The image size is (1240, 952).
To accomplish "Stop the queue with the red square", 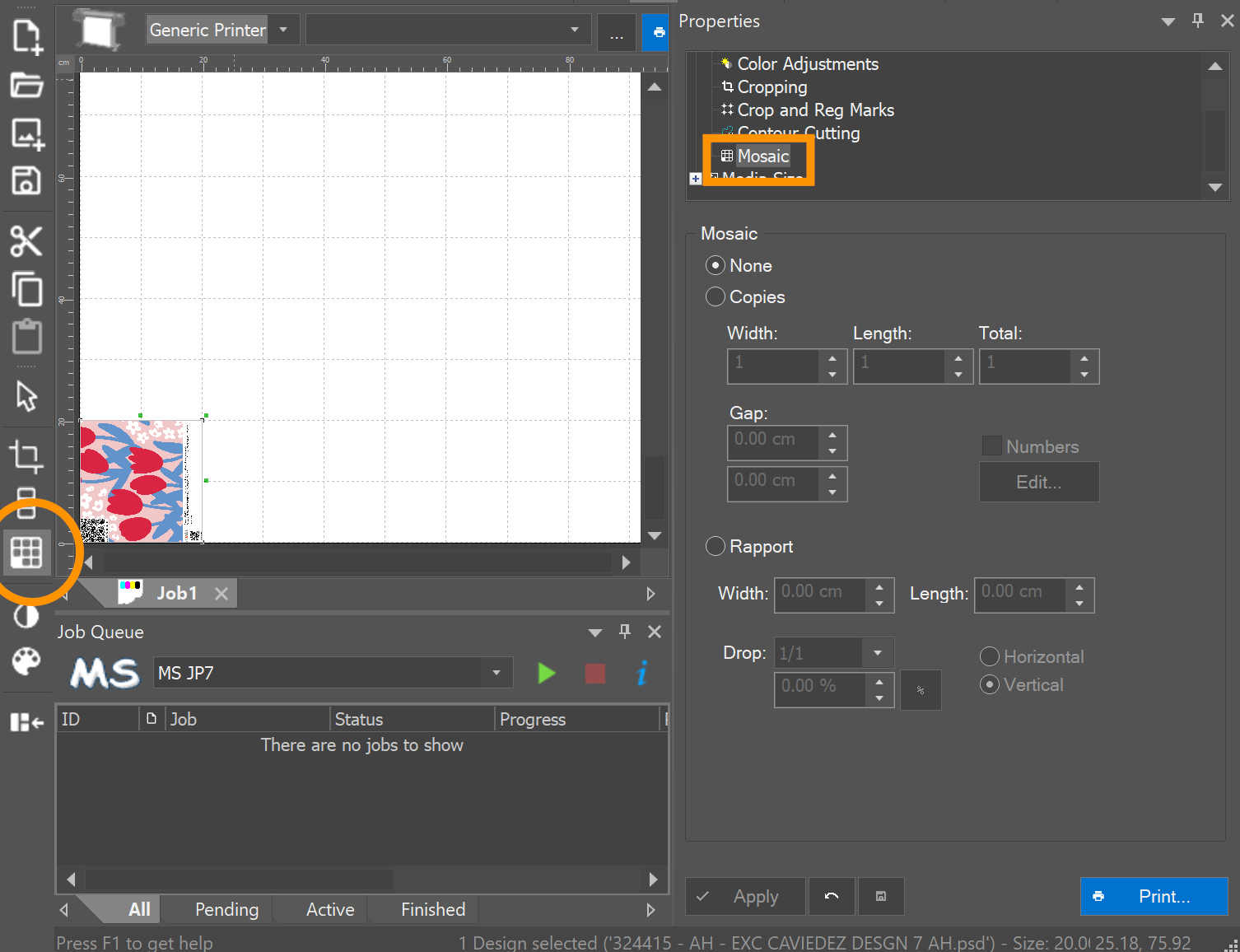I will point(595,674).
